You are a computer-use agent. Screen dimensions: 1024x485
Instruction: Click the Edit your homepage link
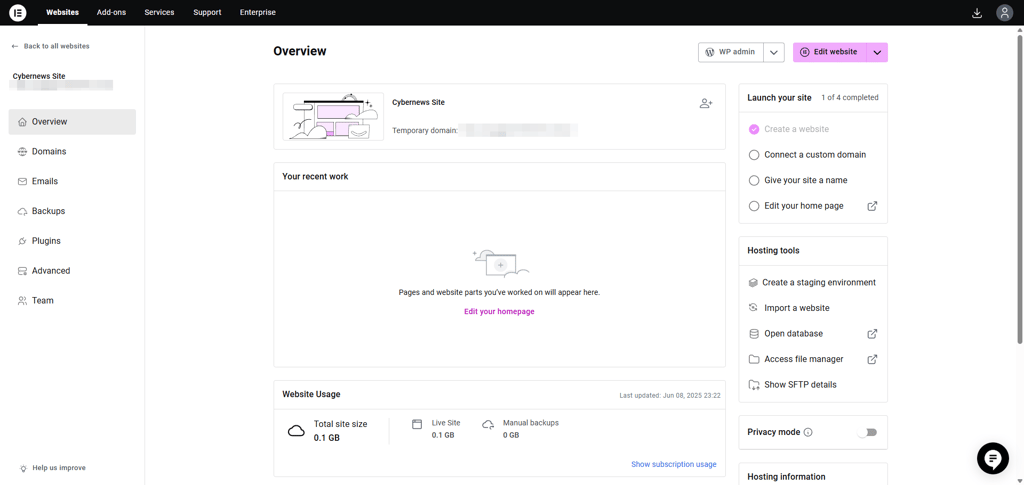[x=499, y=312]
